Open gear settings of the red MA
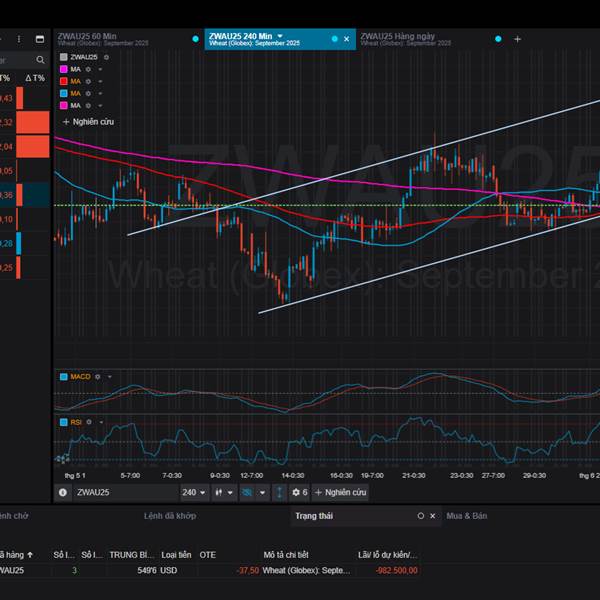The image size is (600, 600). (x=88, y=81)
